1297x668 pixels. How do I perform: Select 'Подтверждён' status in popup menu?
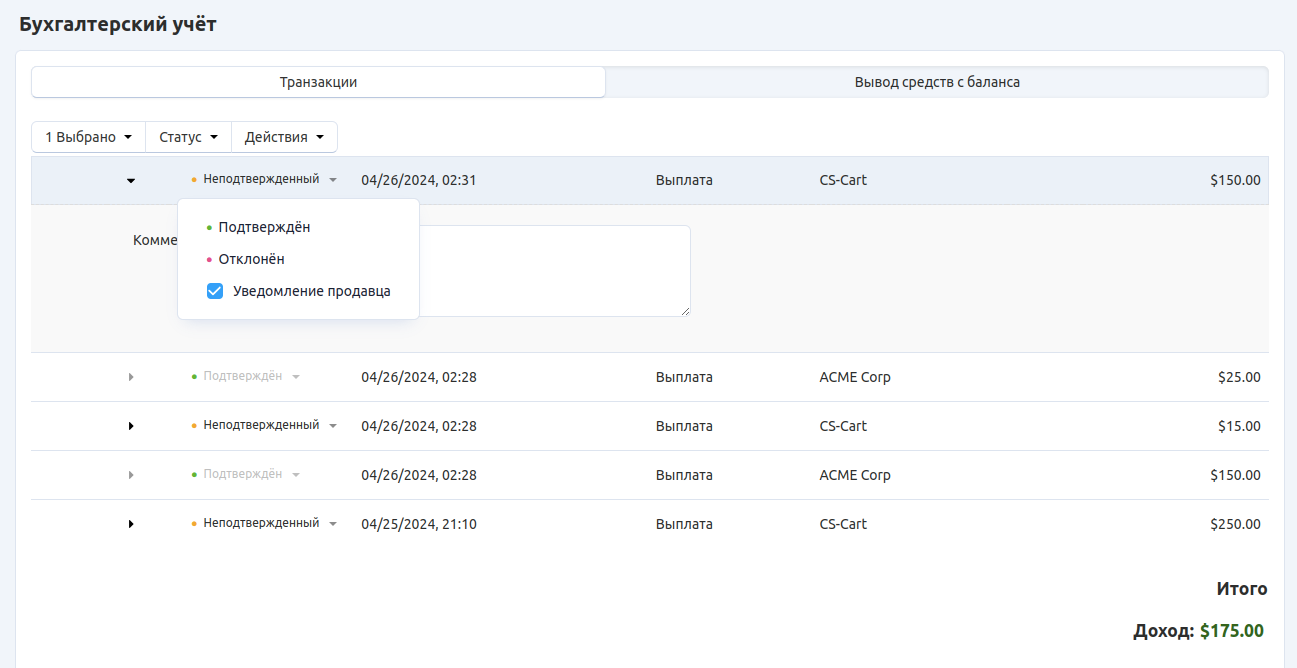(x=264, y=227)
